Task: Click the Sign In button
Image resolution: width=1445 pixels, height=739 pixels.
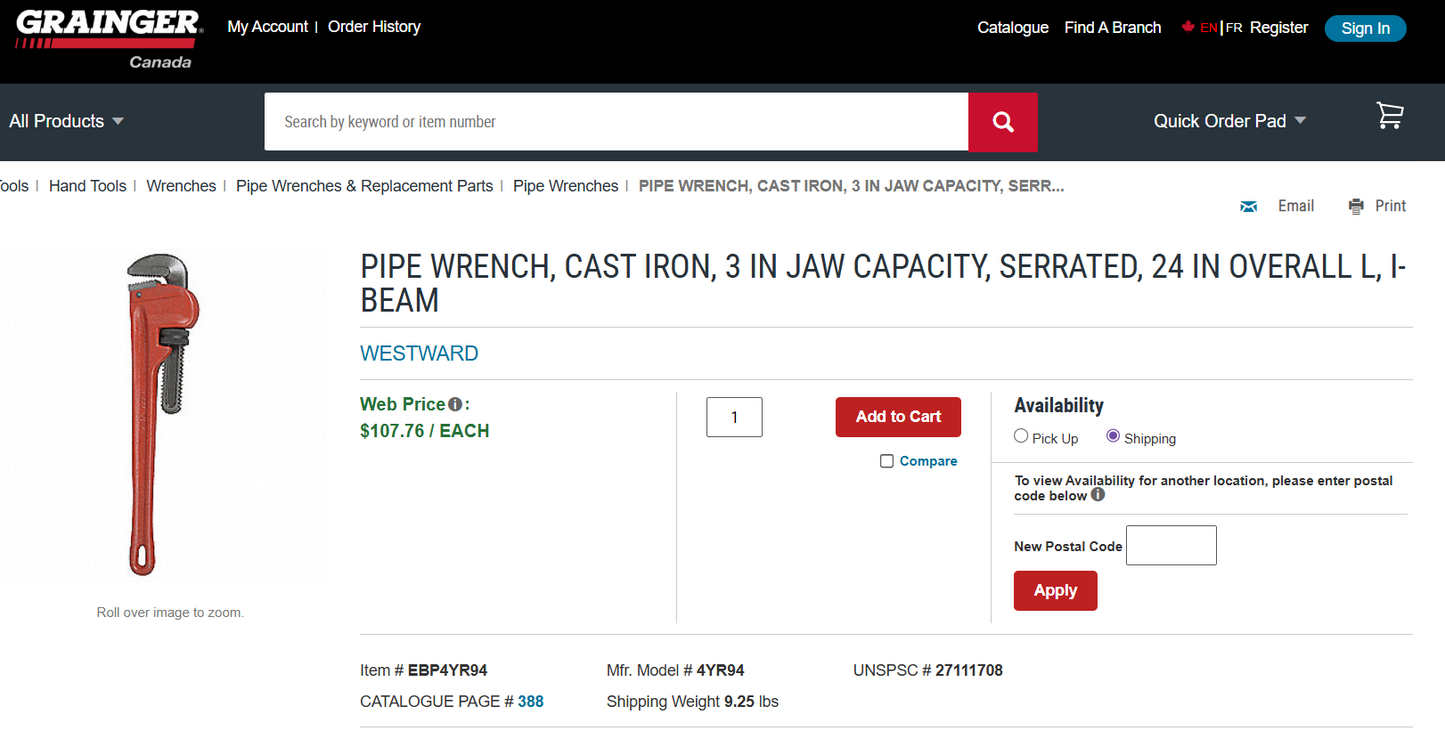Action: 1366,28
